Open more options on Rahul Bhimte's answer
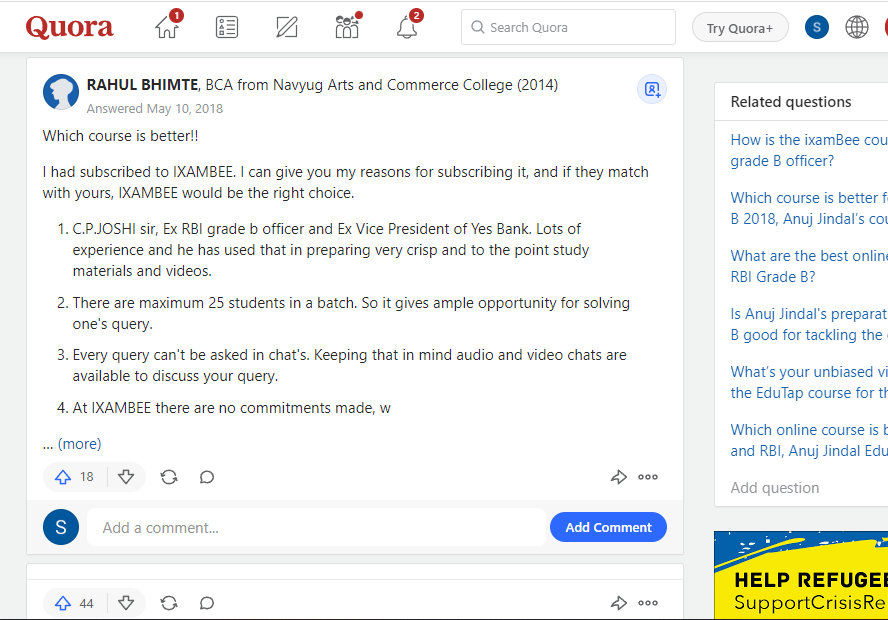This screenshot has height=620, width=888. click(x=648, y=477)
